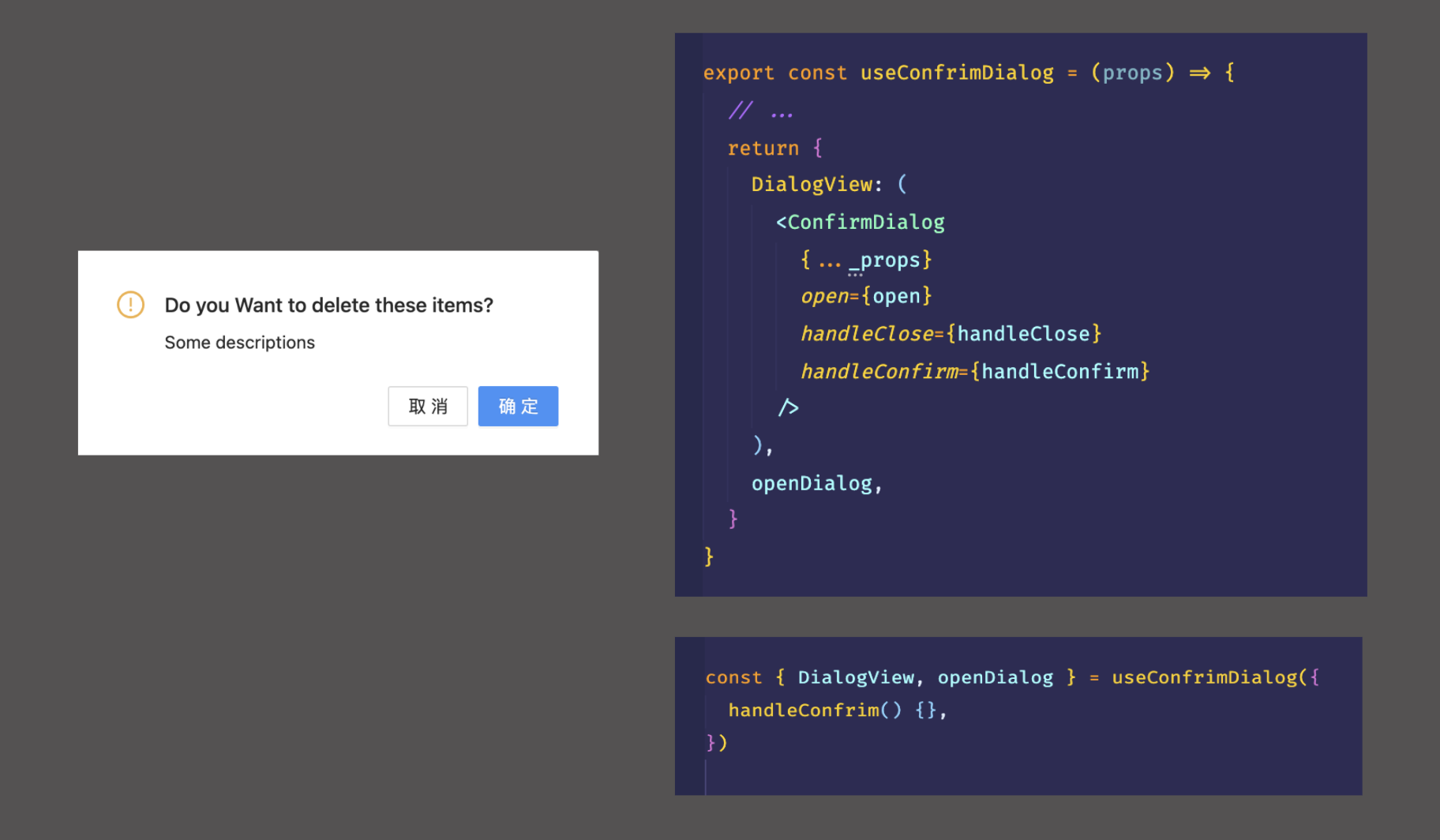Viewport: 1440px width, 840px height.
Task: Click the 'return {' code line
Action: [774, 148]
